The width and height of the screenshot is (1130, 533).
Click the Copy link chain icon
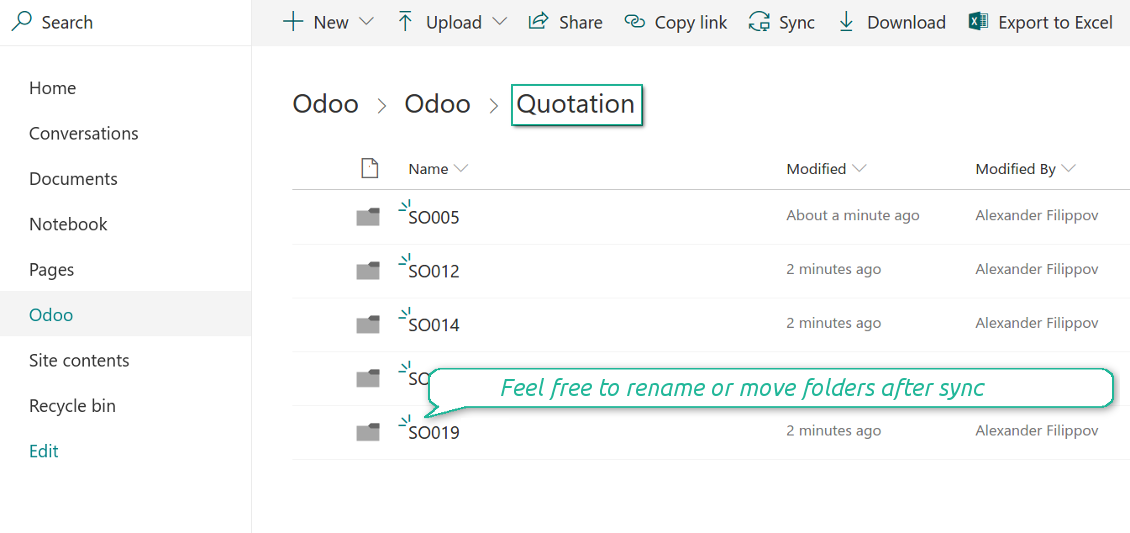(x=635, y=21)
